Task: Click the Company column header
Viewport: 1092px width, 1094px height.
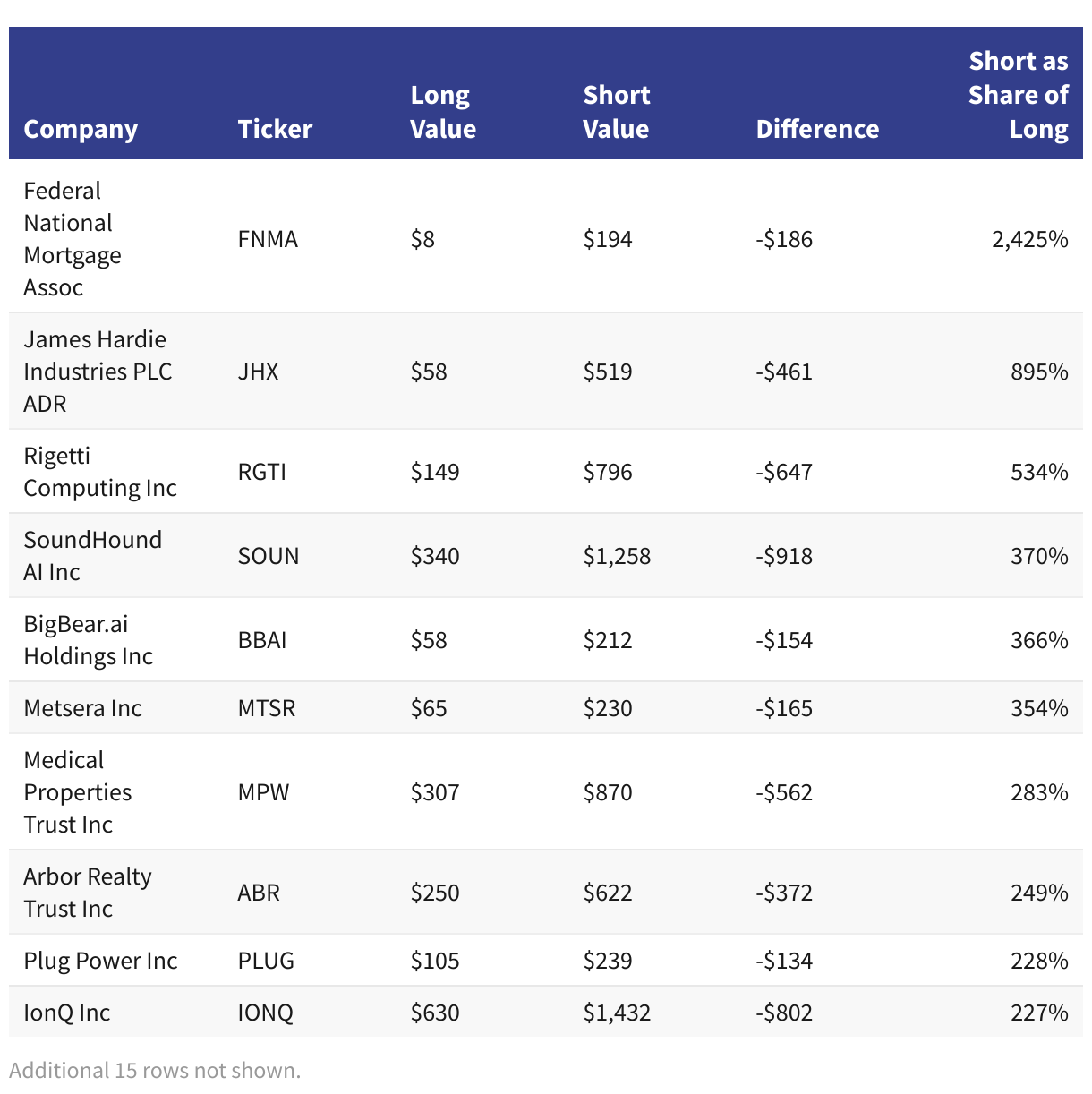Action: [x=81, y=129]
